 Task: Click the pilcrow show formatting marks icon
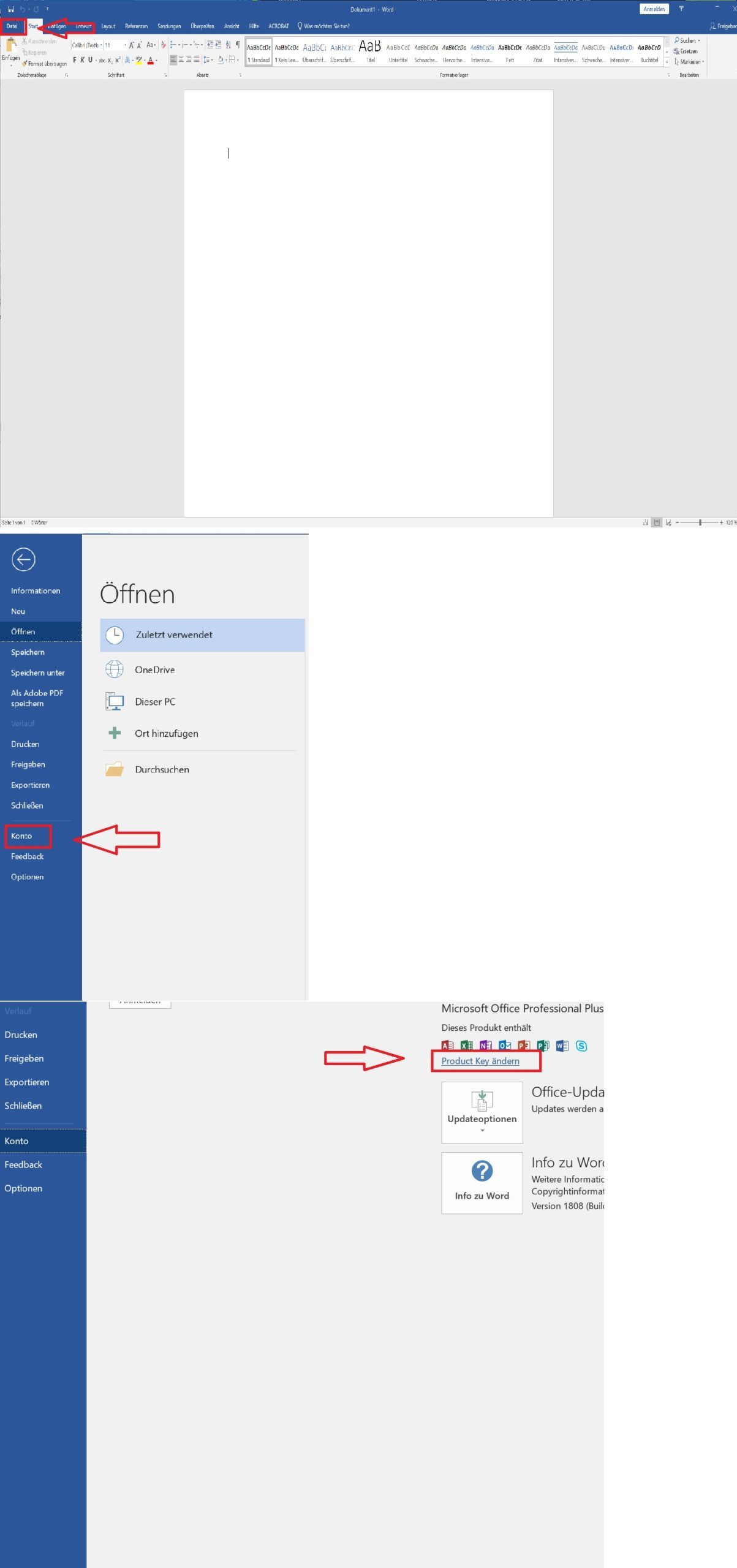[238, 45]
